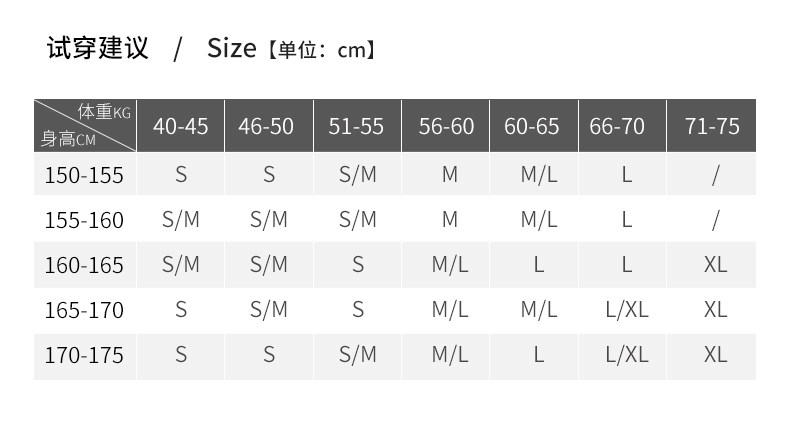This screenshot has height=428, width=790.
Task: Click the 170-175 height row label
Action: click(84, 354)
